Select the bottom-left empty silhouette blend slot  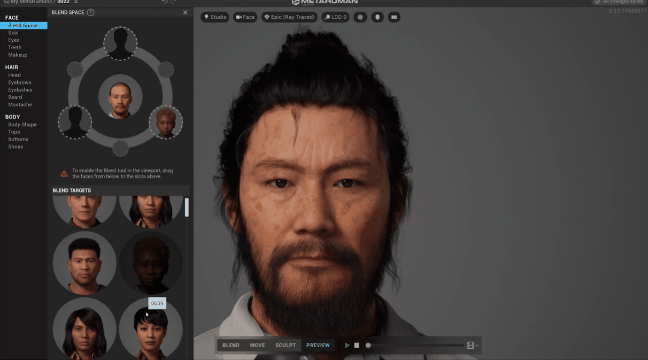coord(75,122)
